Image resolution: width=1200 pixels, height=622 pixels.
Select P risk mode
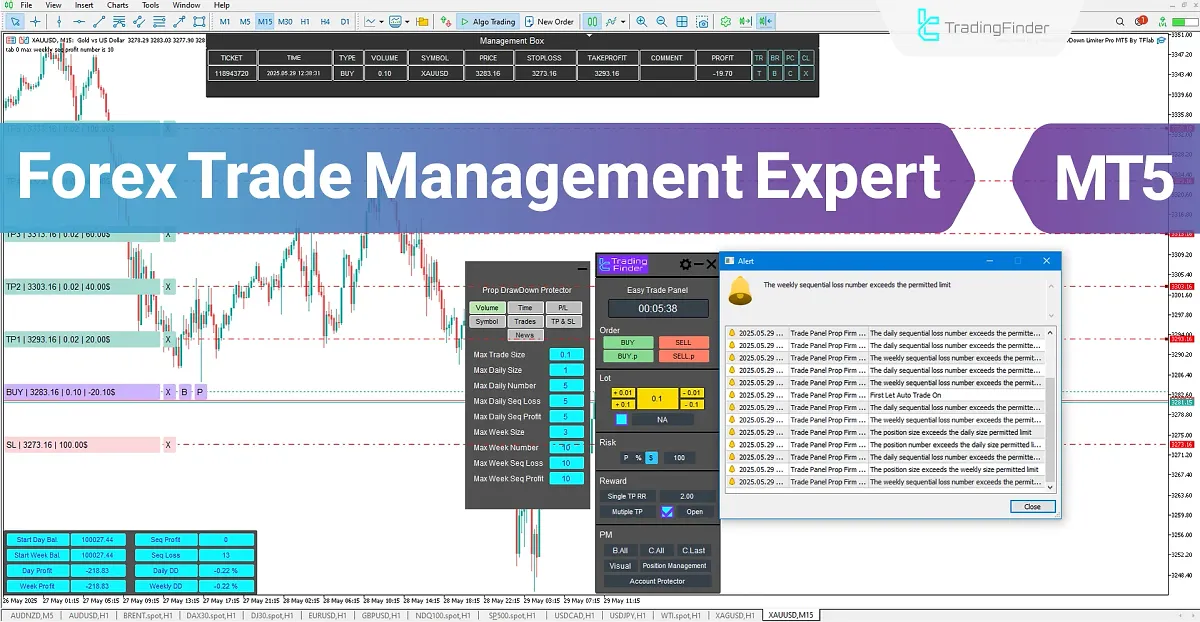[626, 458]
